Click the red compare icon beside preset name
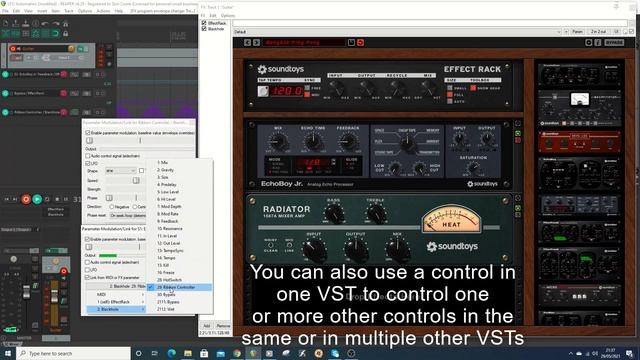Screen dimensions: 640x360 tap(360, 42)
